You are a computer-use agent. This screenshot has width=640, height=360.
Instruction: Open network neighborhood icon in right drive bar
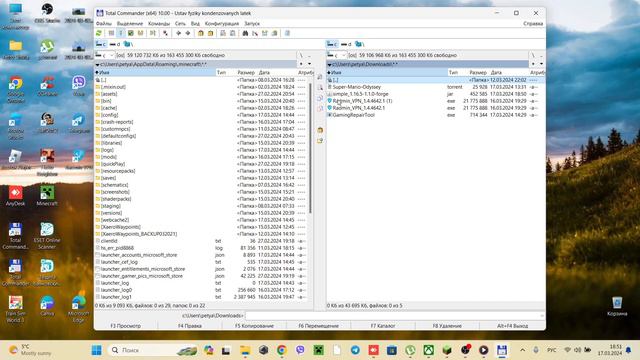(x=359, y=44)
